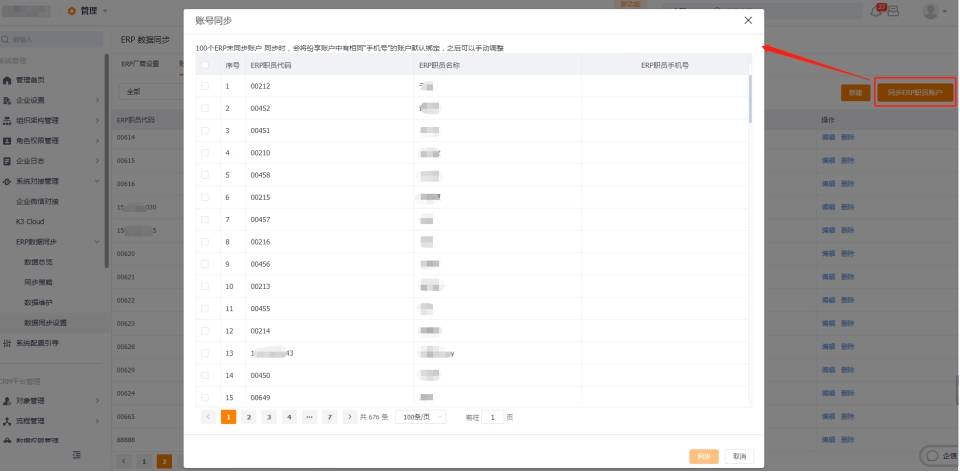Expand the 企业设置 sidebar menu
Image resolution: width=960 pixels, height=472 pixels.
(97, 100)
